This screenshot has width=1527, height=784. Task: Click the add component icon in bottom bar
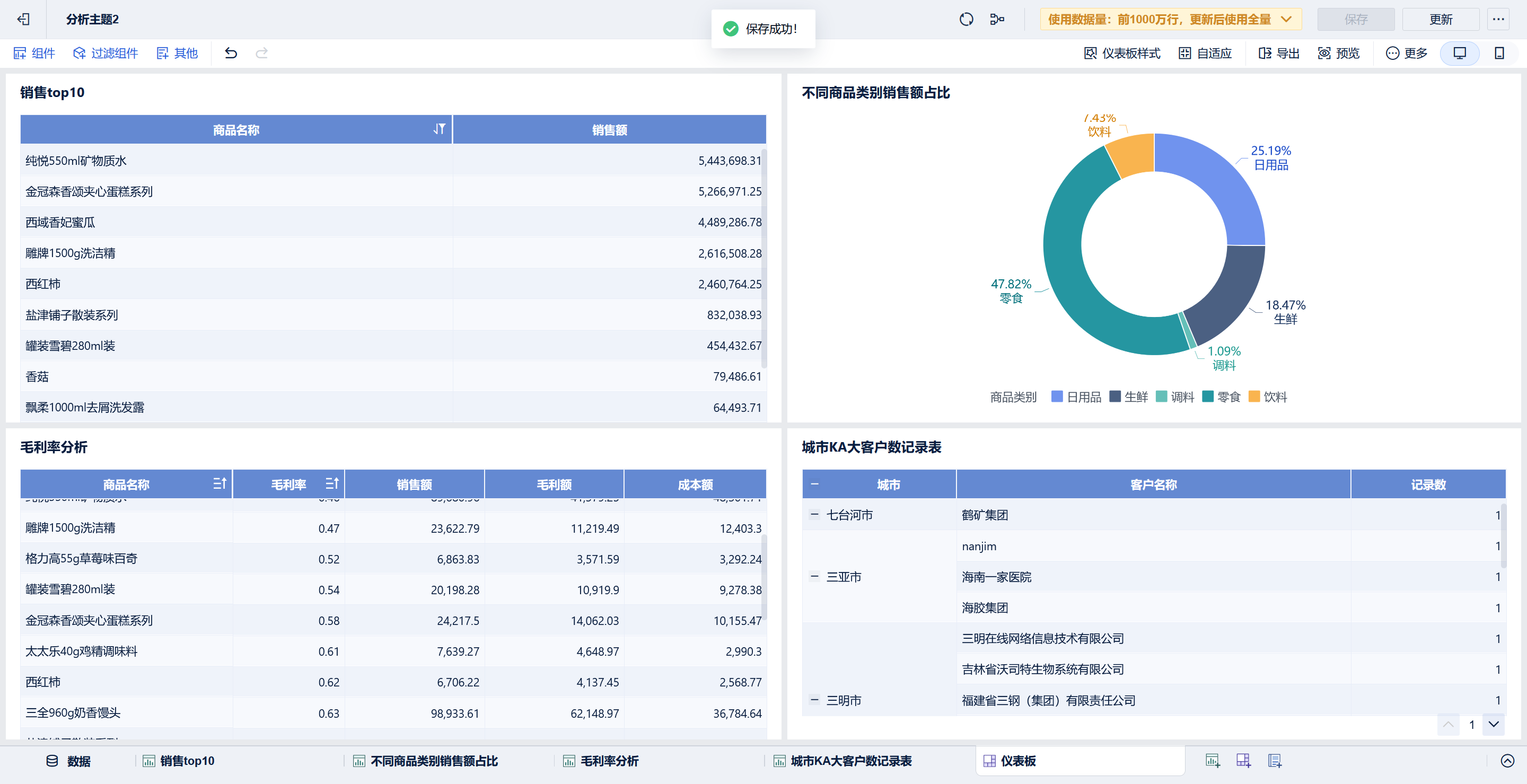pos(1212,760)
